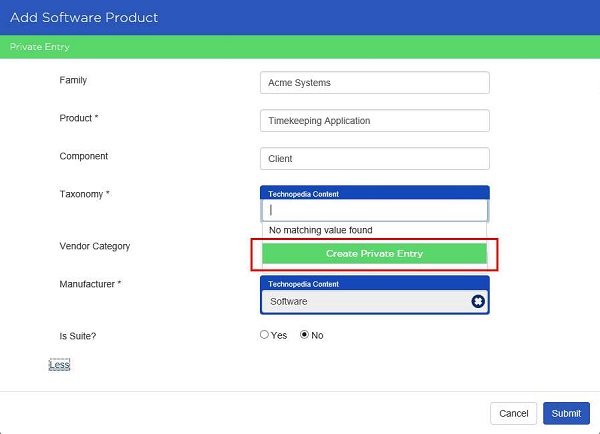This screenshot has height=434, width=600.
Task: Click the Submit button
Action: point(566,413)
